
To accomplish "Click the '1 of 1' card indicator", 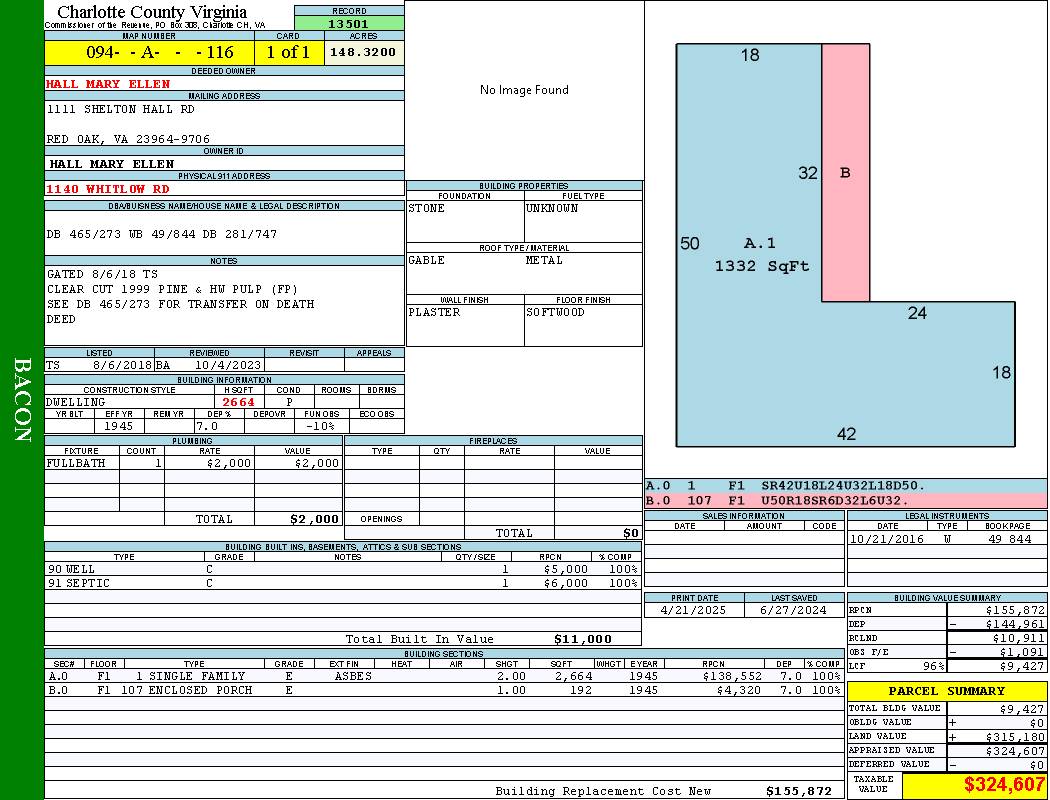I will [289, 53].
